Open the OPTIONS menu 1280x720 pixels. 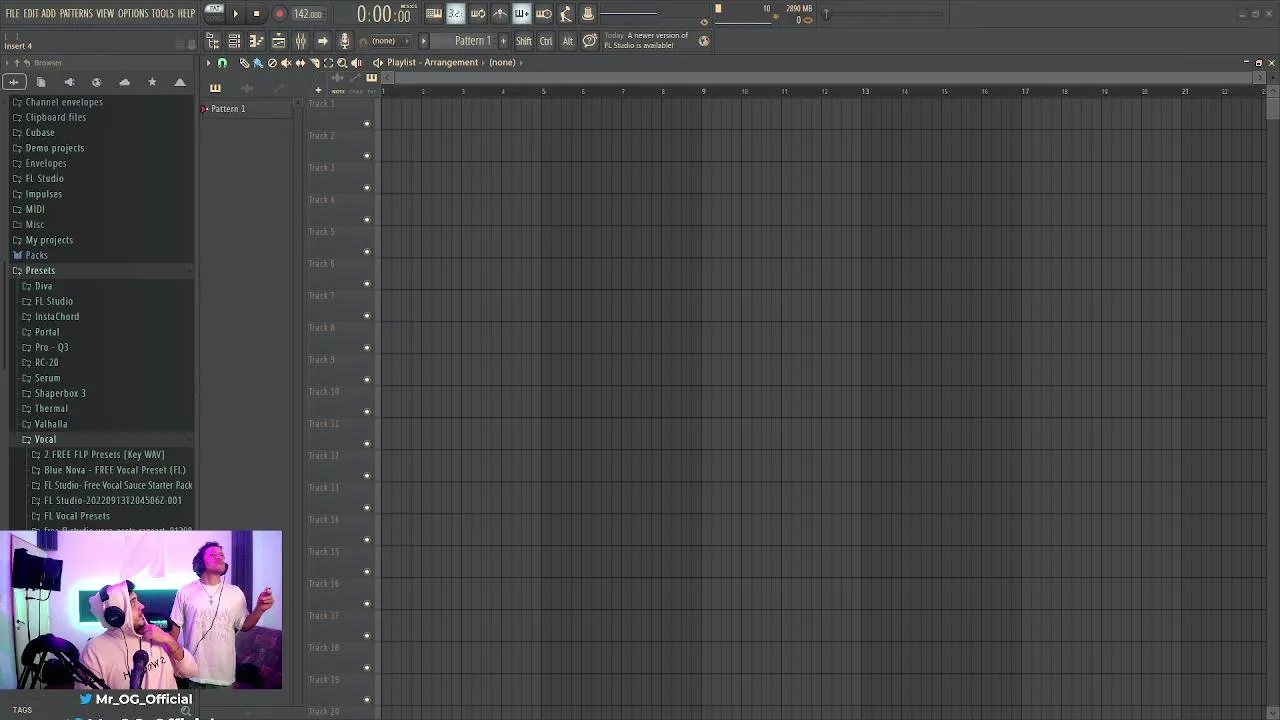[x=133, y=13]
